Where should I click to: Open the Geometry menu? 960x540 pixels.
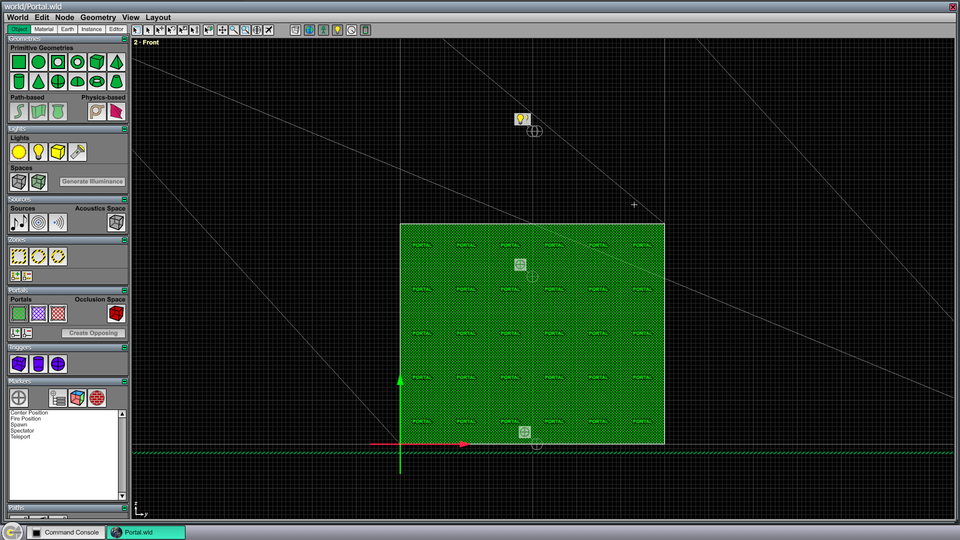click(98, 17)
